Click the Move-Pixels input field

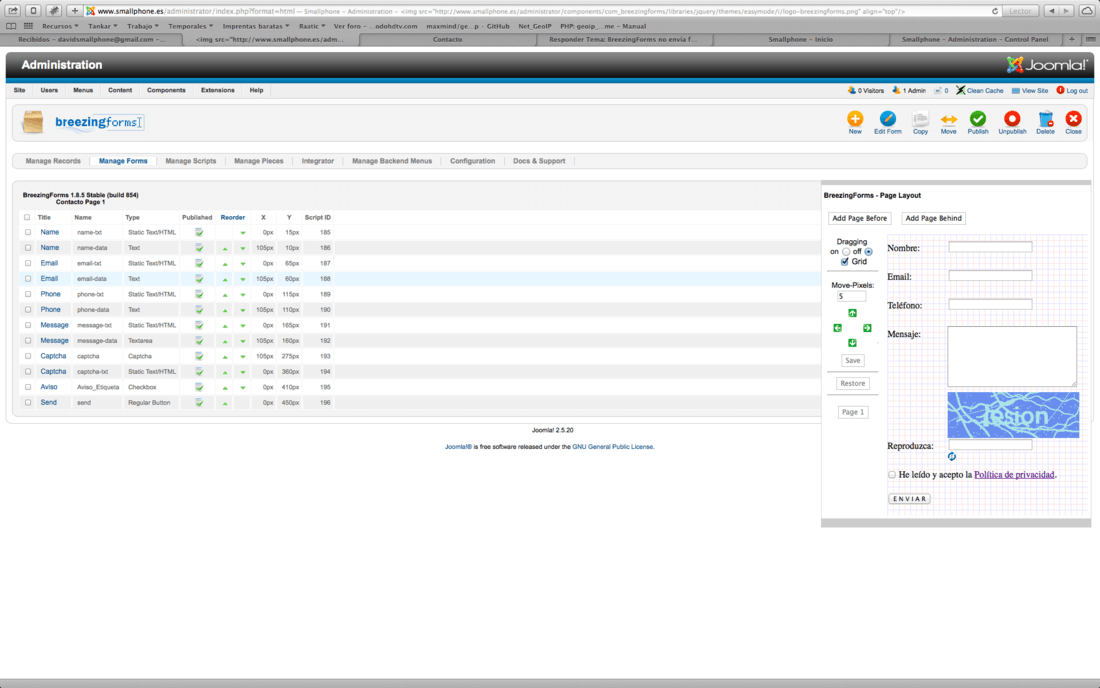coord(851,297)
